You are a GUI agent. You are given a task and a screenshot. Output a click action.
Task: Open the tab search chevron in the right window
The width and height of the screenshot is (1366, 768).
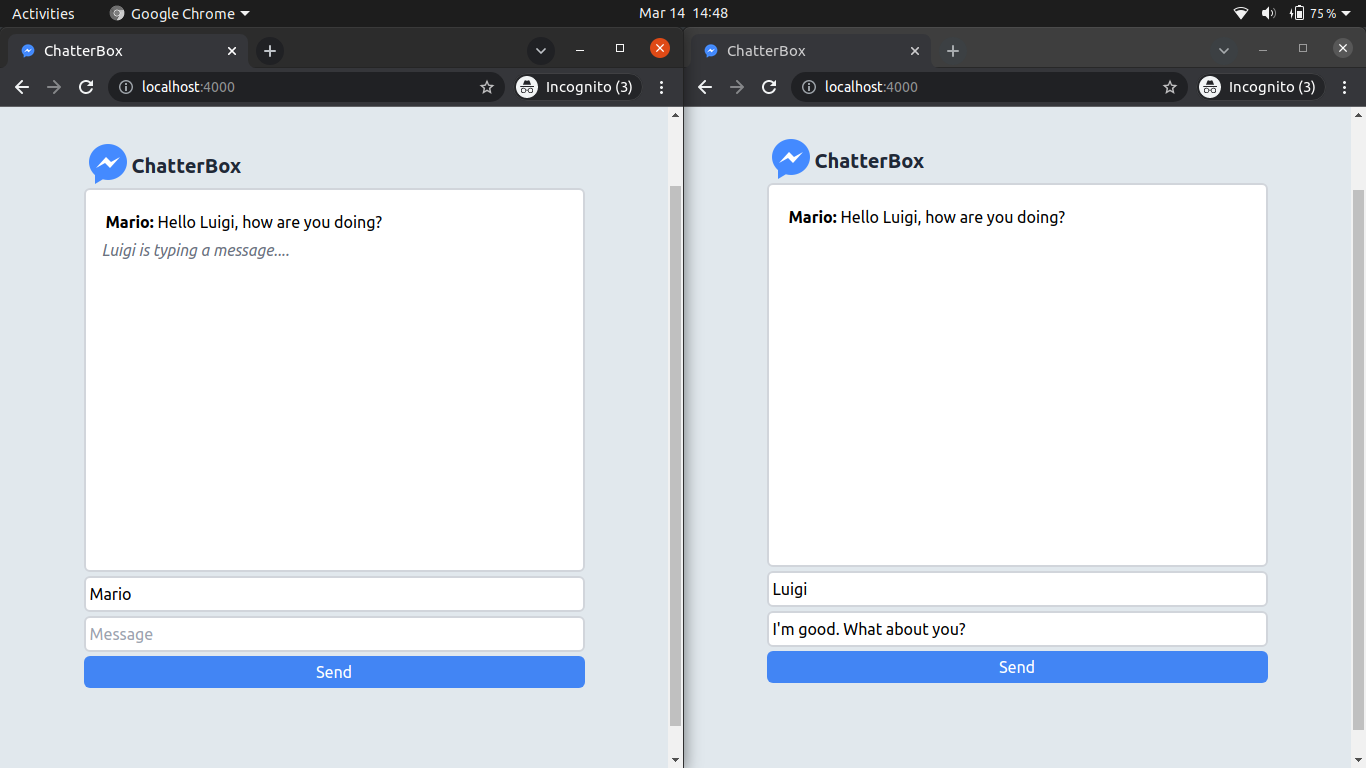click(1224, 50)
